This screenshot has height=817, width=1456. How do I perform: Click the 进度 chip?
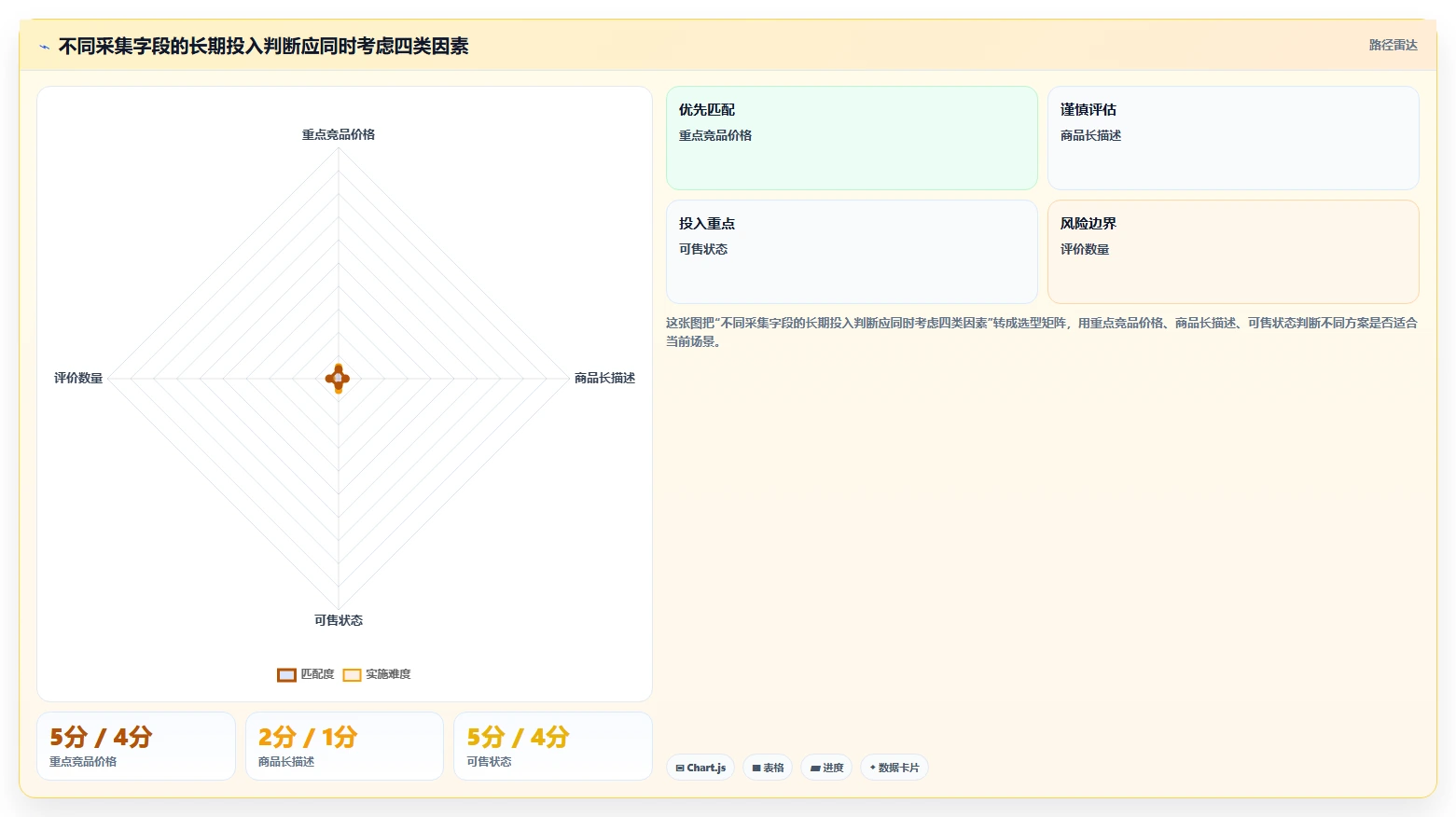tap(826, 768)
